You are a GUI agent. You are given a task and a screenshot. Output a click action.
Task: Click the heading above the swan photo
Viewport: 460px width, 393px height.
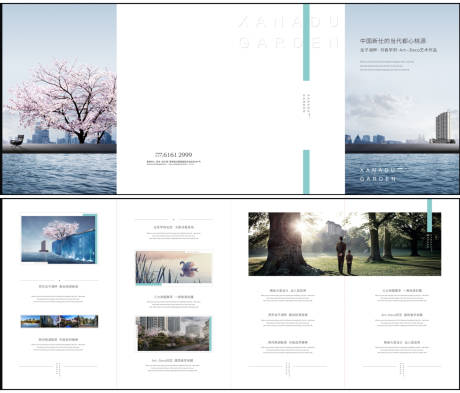pos(174,227)
